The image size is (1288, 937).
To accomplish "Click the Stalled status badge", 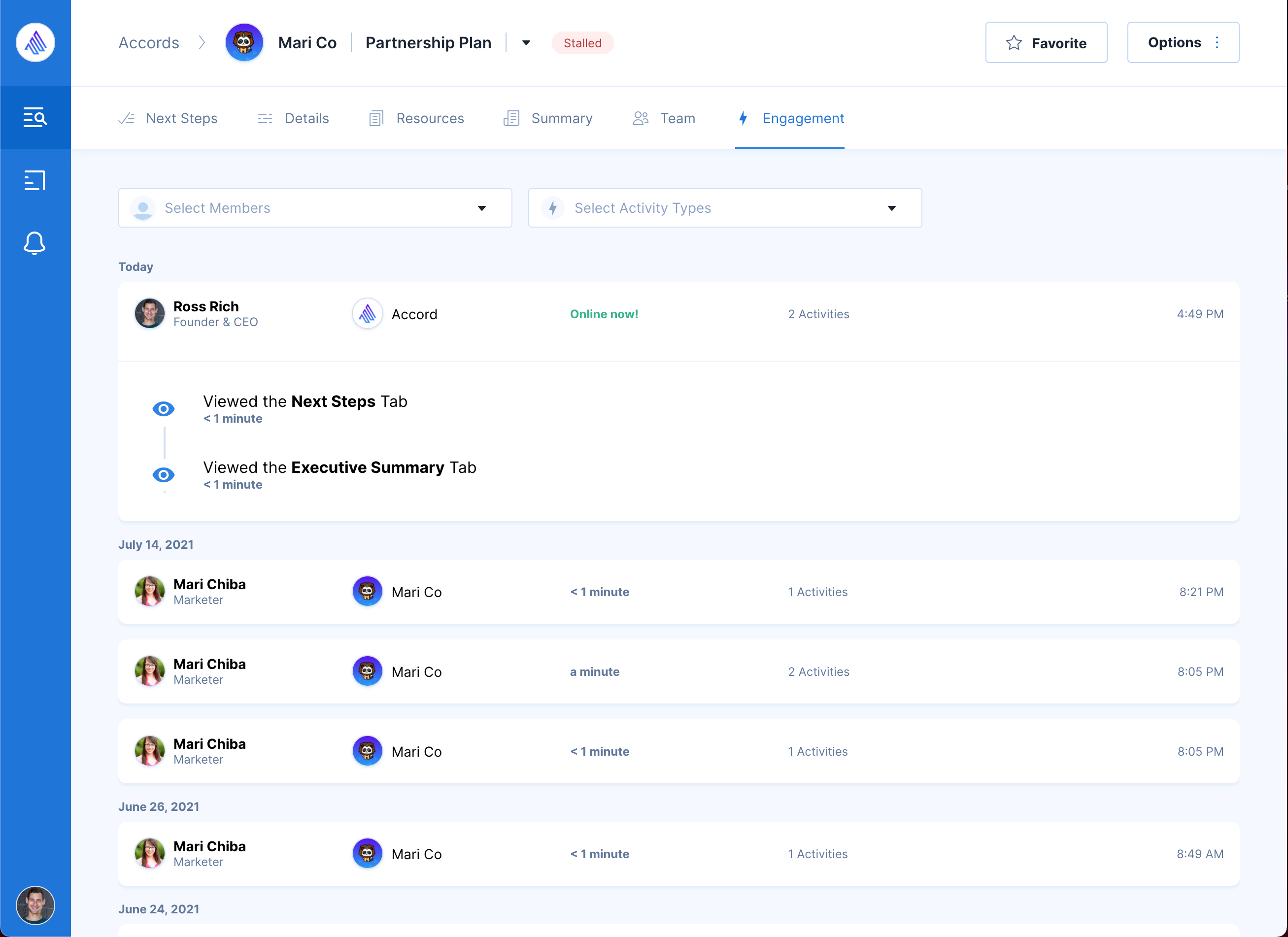I will click(582, 43).
